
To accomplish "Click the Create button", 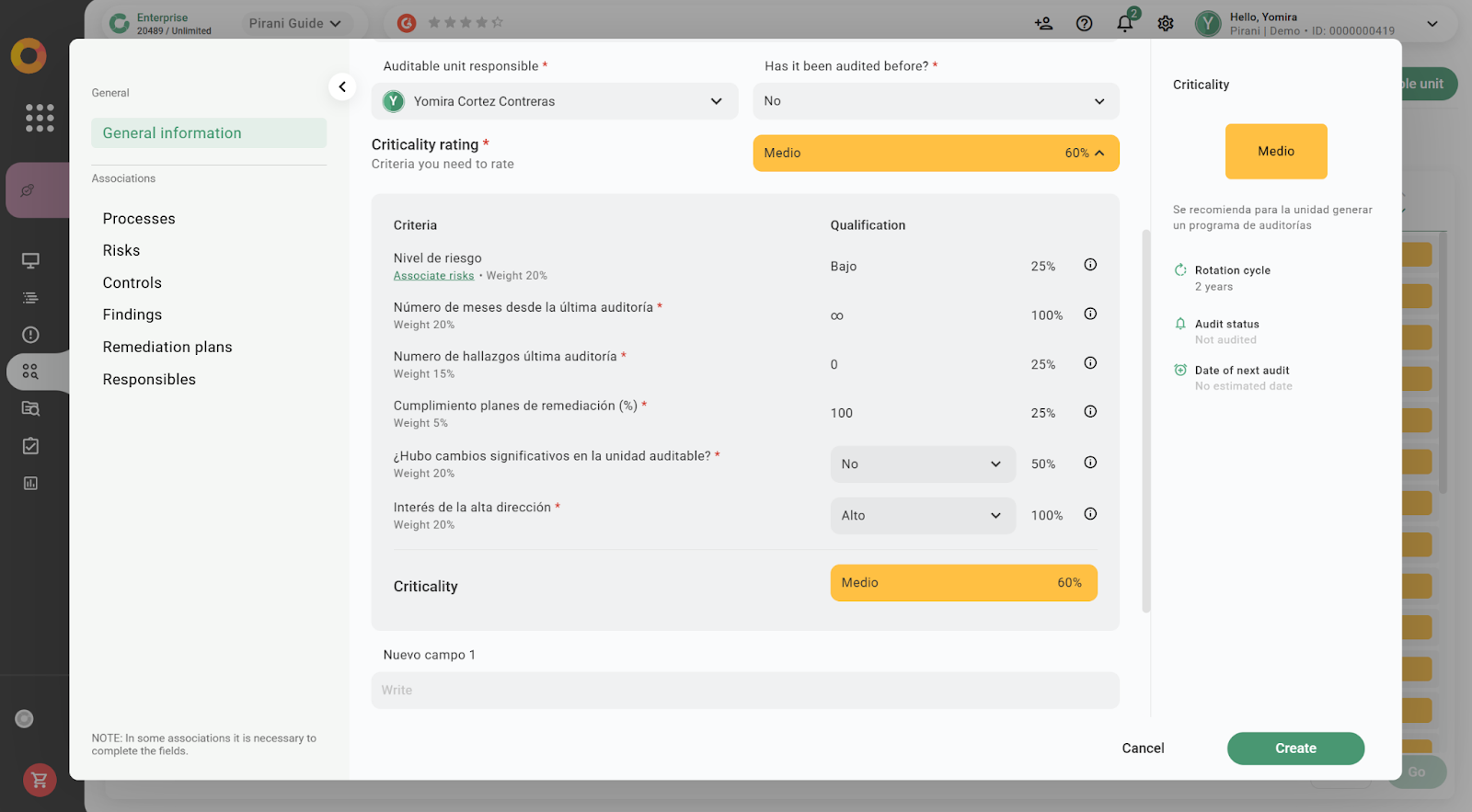I will 1295,749.
